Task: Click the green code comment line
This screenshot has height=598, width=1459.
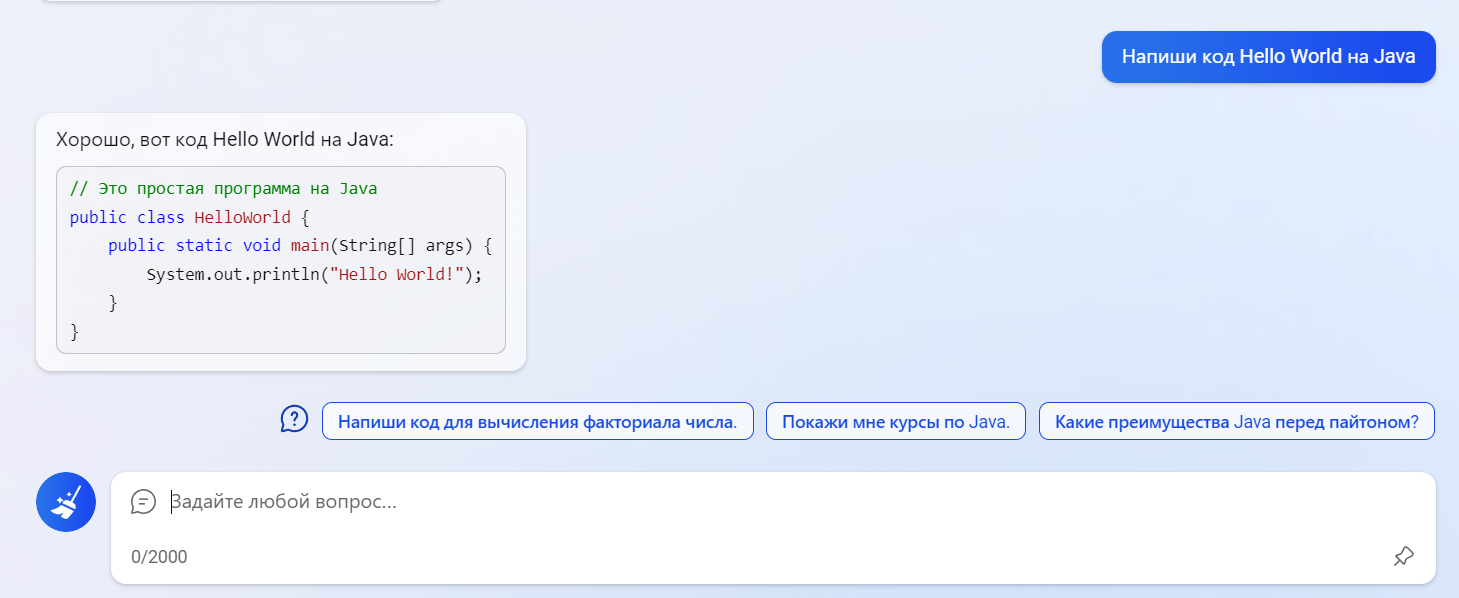Action: [223, 189]
